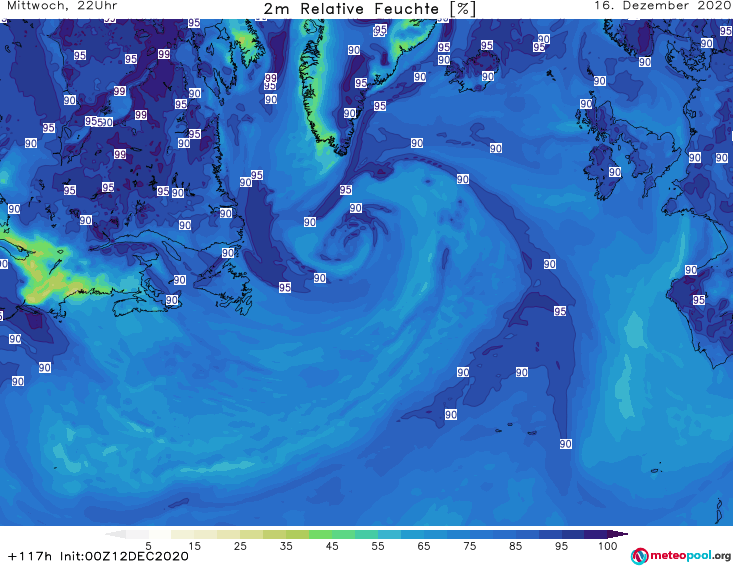Screen dimensions: 733x566
Task: Click the legend tick label '75'
Action: pos(469,545)
